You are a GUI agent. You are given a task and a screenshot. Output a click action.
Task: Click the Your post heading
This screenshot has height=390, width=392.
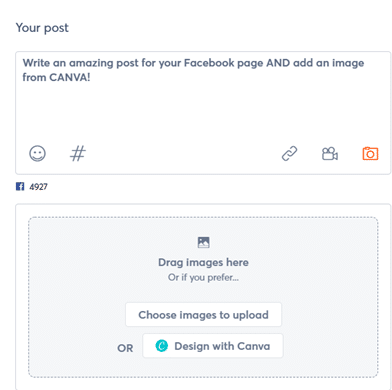point(42,28)
